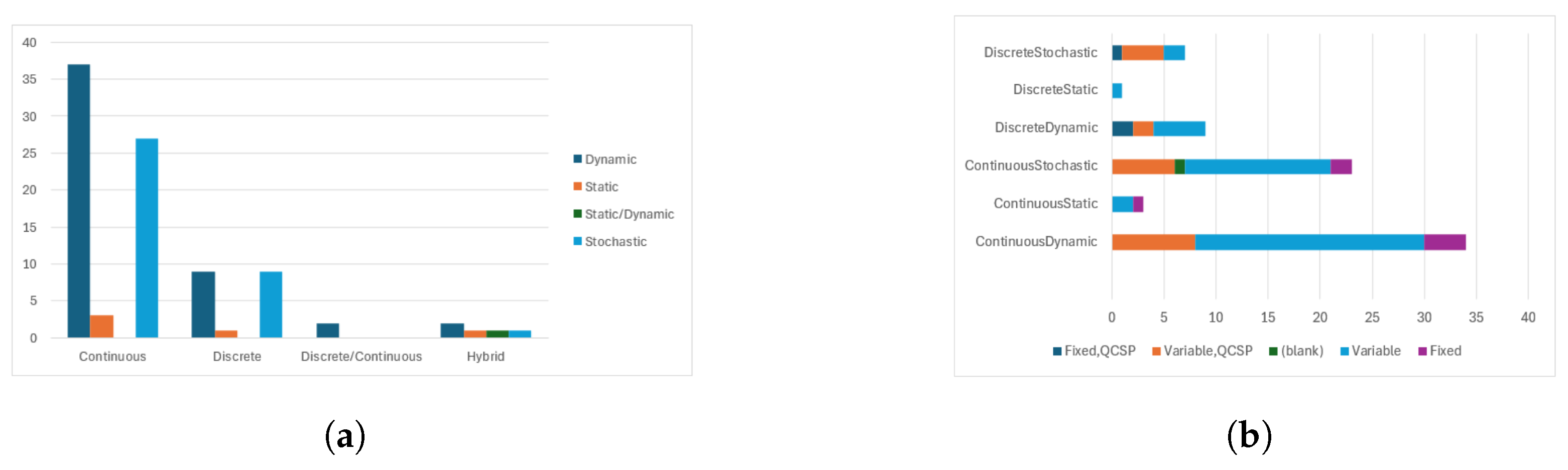Viewport: 1568px width, 470px height.
Task: Click the Dynamic legend color swatch
Action: coord(577,159)
